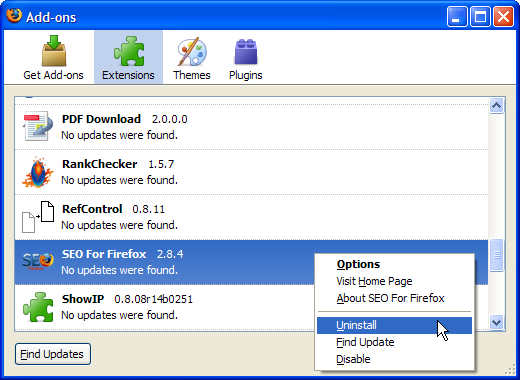Open the Plugins lego brick icon
This screenshot has width=520, height=380.
(x=246, y=51)
